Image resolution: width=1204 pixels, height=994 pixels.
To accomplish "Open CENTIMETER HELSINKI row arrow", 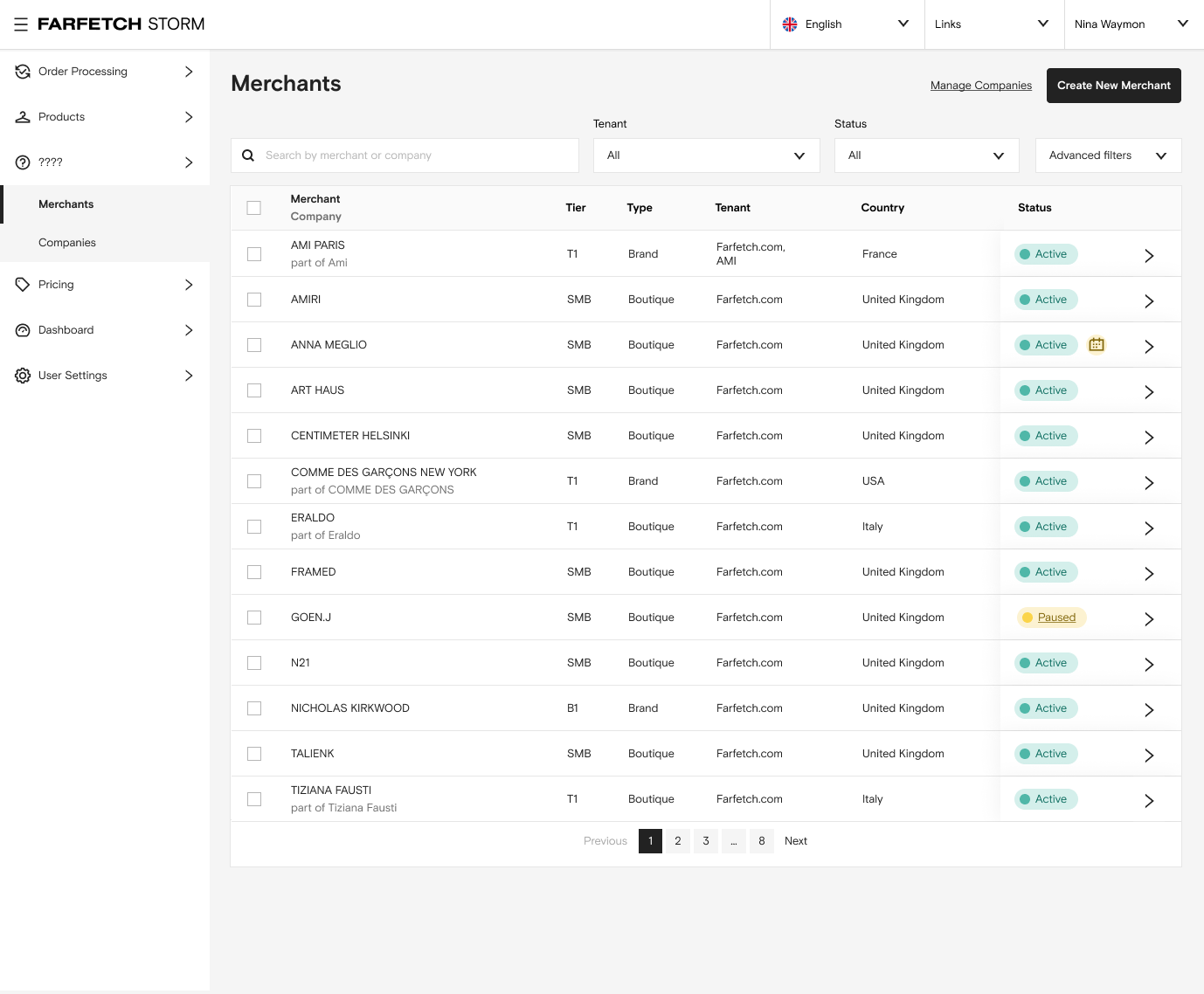I will [x=1149, y=438].
